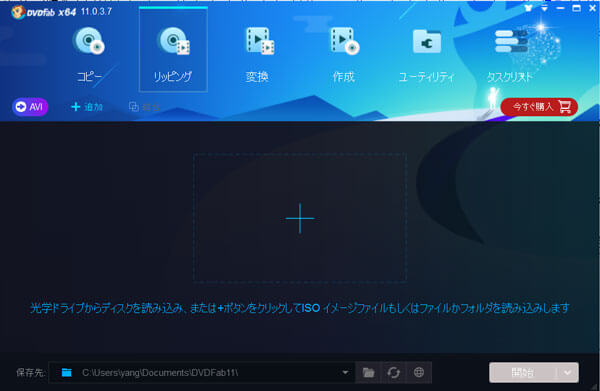Click the AVI profile switcher button
This screenshot has height=391, width=600.
30,107
